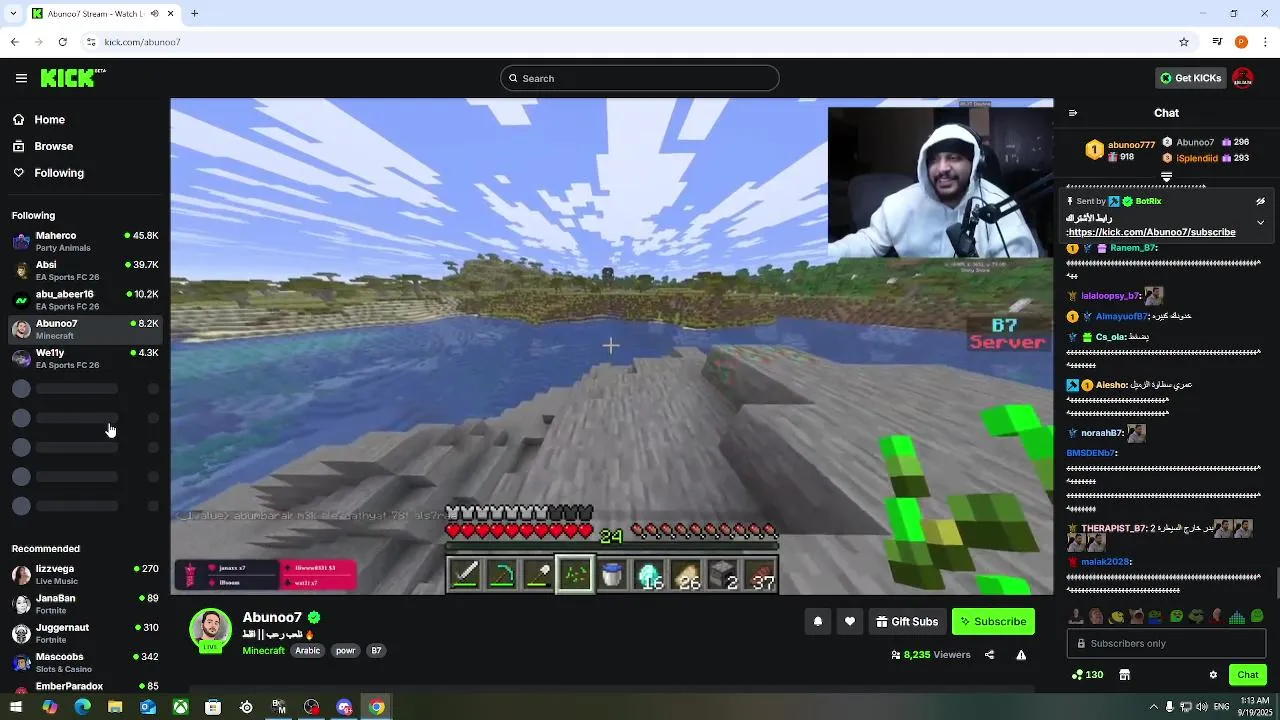Open the Chrome tab search dropdown
1280x720 pixels.
click(13, 13)
